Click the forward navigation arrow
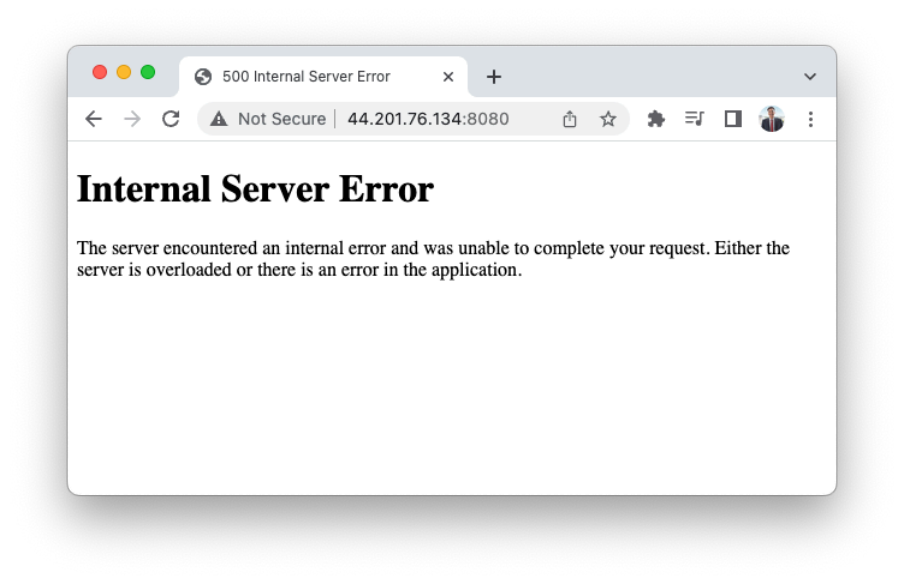The width and height of the screenshot is (903, 583). click(x=132, y=119)
